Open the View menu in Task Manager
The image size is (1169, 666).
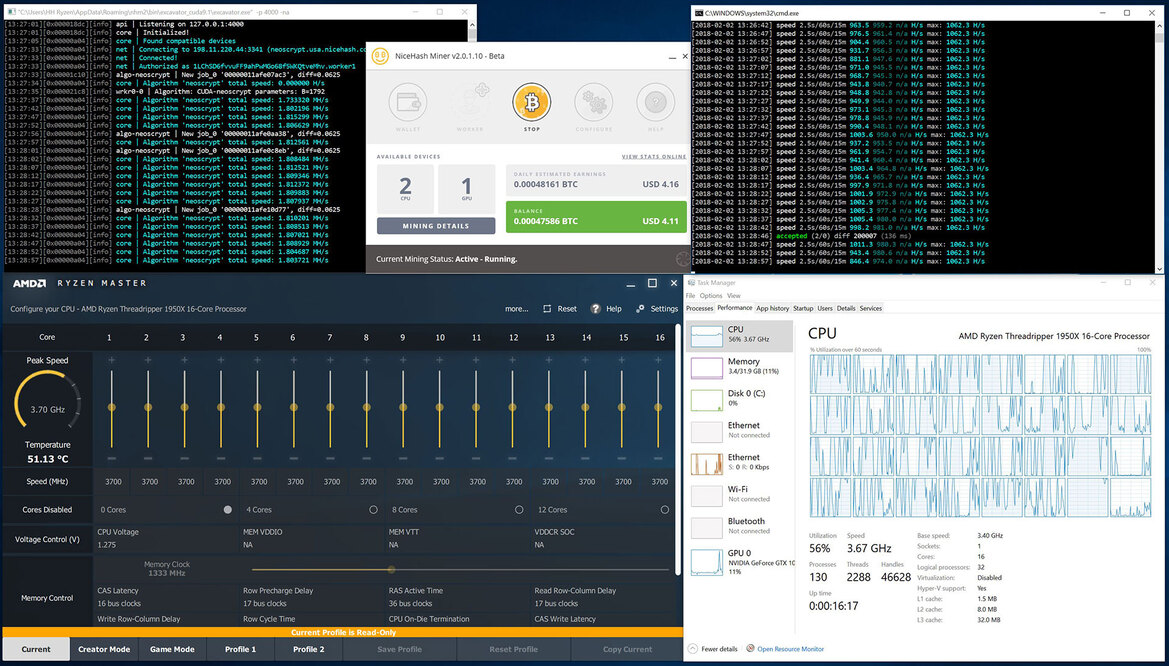click(734, 296)
